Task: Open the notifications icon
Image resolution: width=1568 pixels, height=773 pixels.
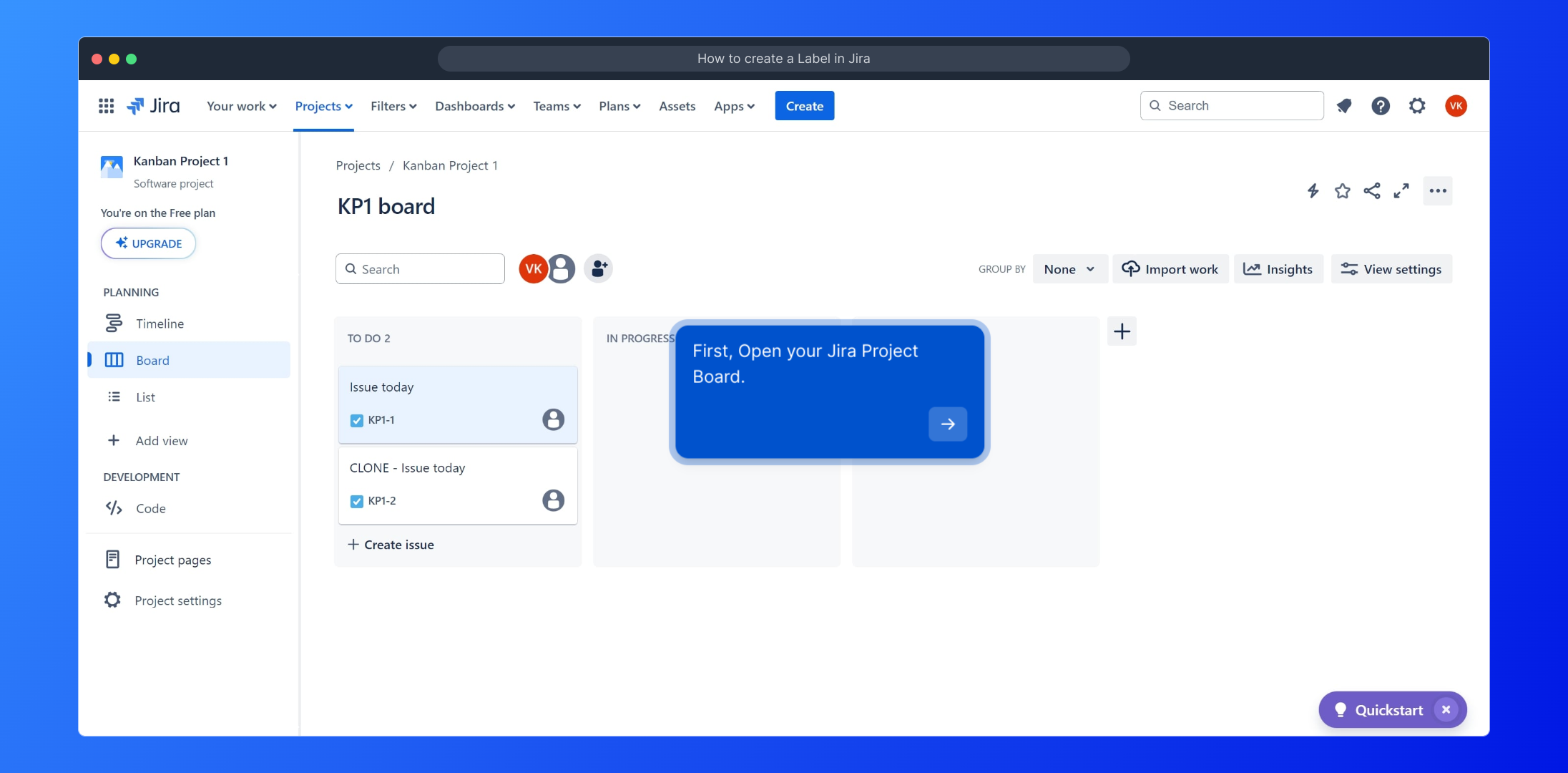Action: (1344, 106)
